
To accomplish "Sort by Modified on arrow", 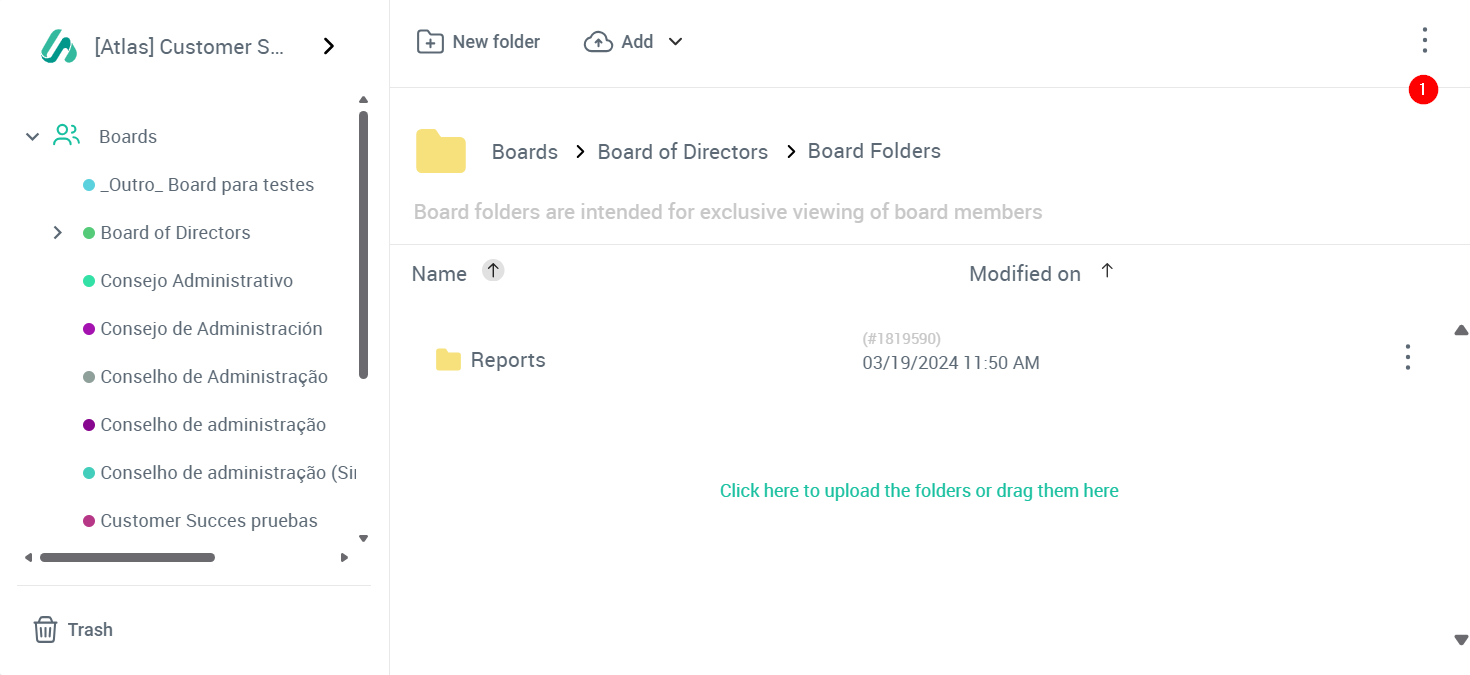I will [x=1107, y=271].
